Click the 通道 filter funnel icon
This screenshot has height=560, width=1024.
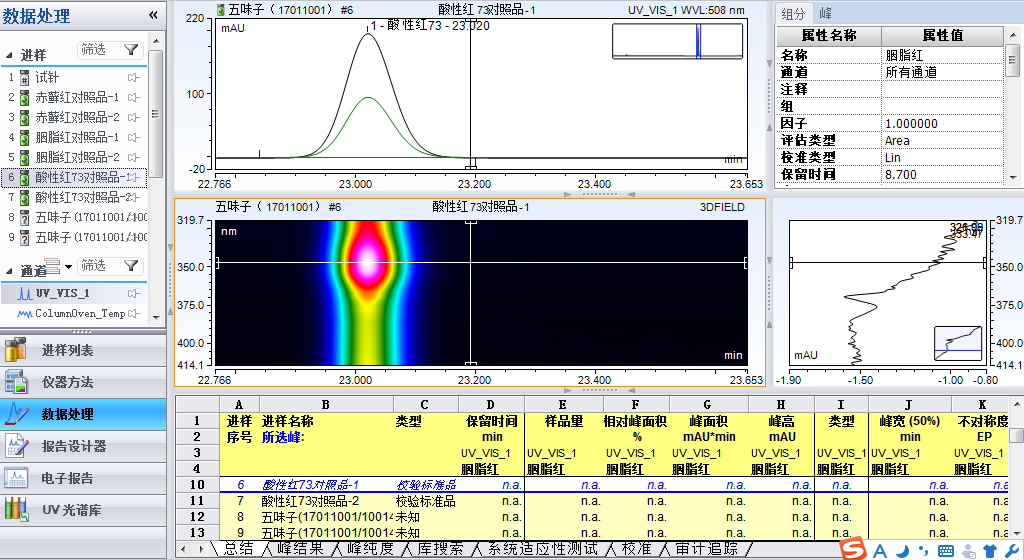coord(131,266)
